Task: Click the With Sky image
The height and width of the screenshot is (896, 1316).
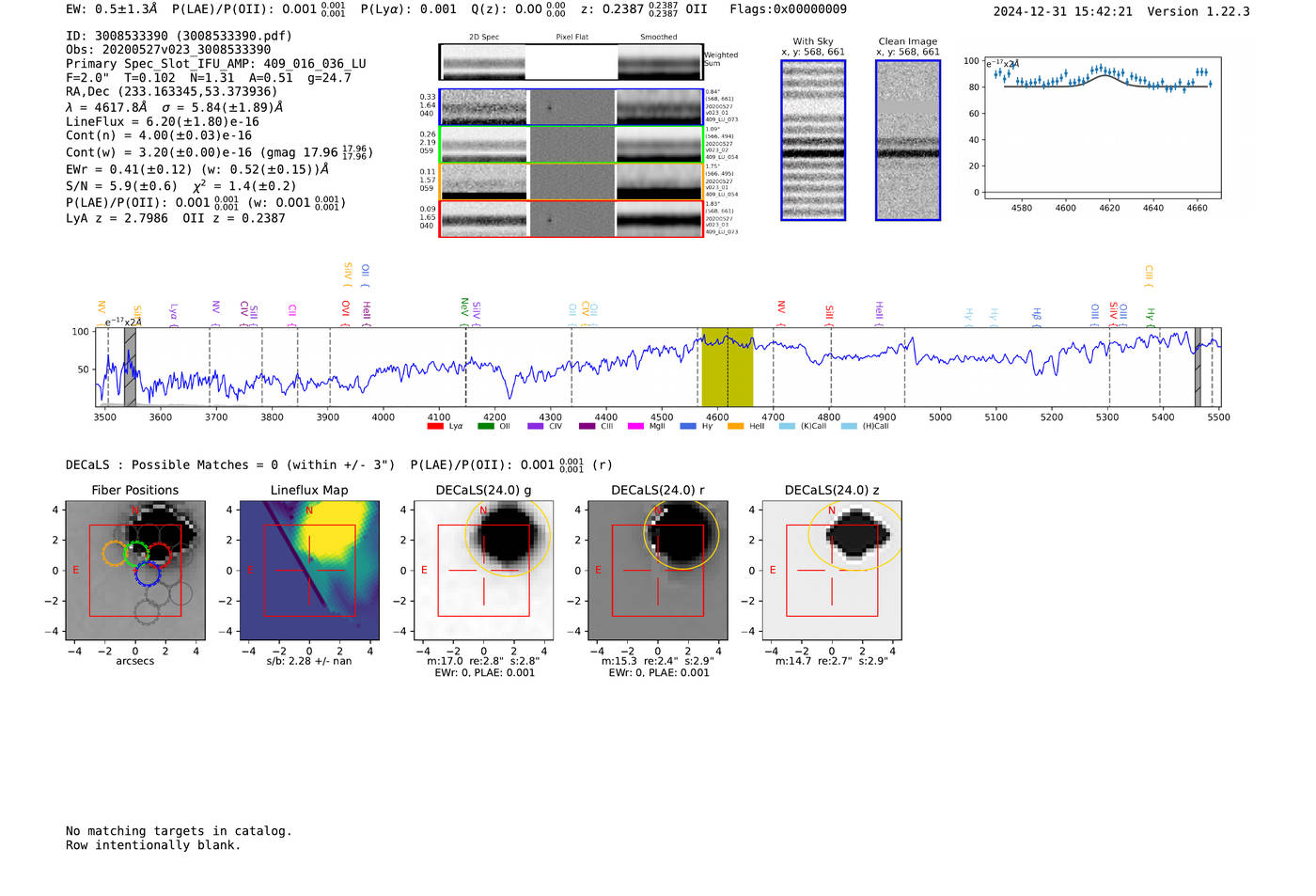Action: coord(813,140)
